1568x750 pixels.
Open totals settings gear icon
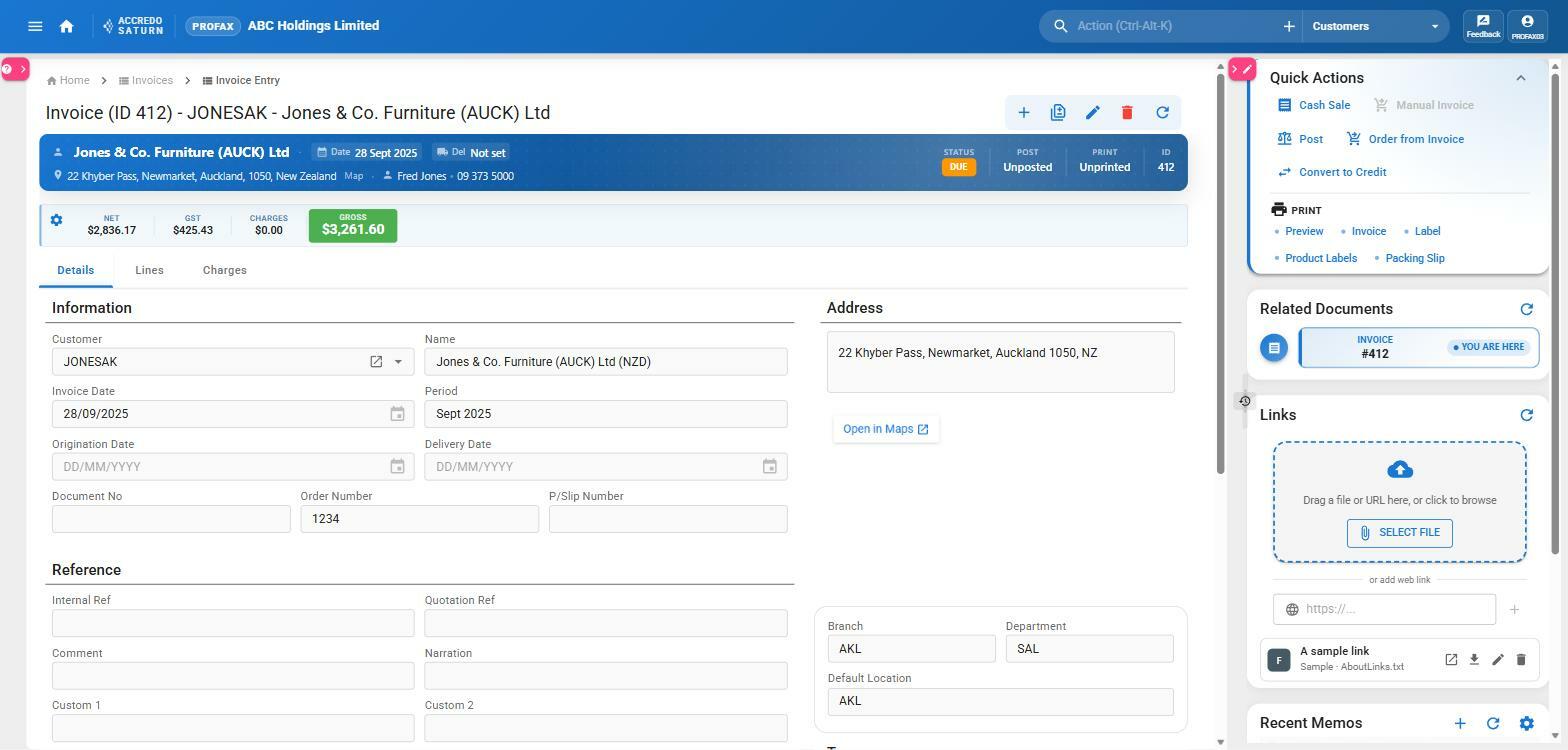point(56,220)
